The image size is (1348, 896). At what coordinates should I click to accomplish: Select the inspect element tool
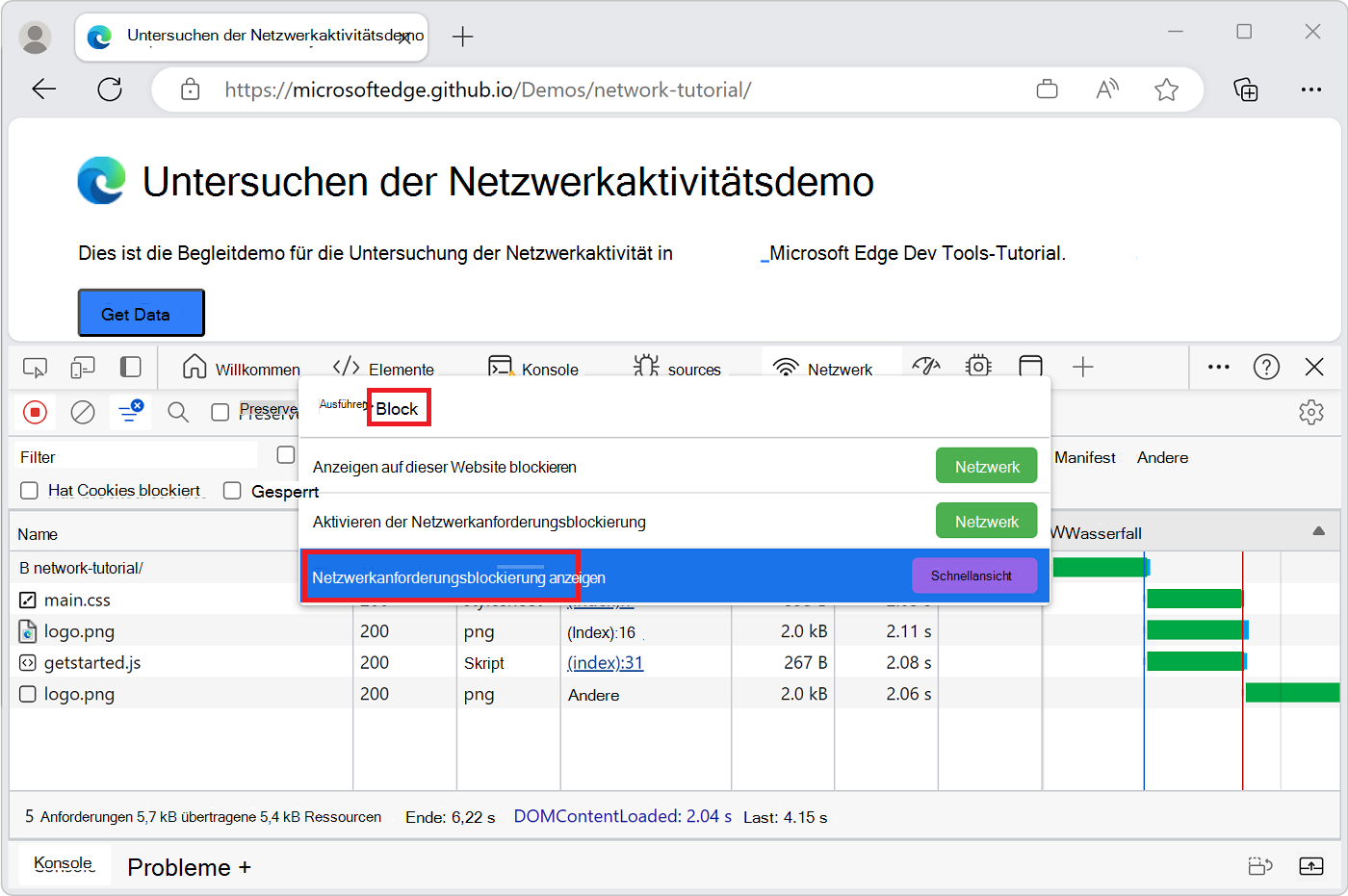(36, 368)
